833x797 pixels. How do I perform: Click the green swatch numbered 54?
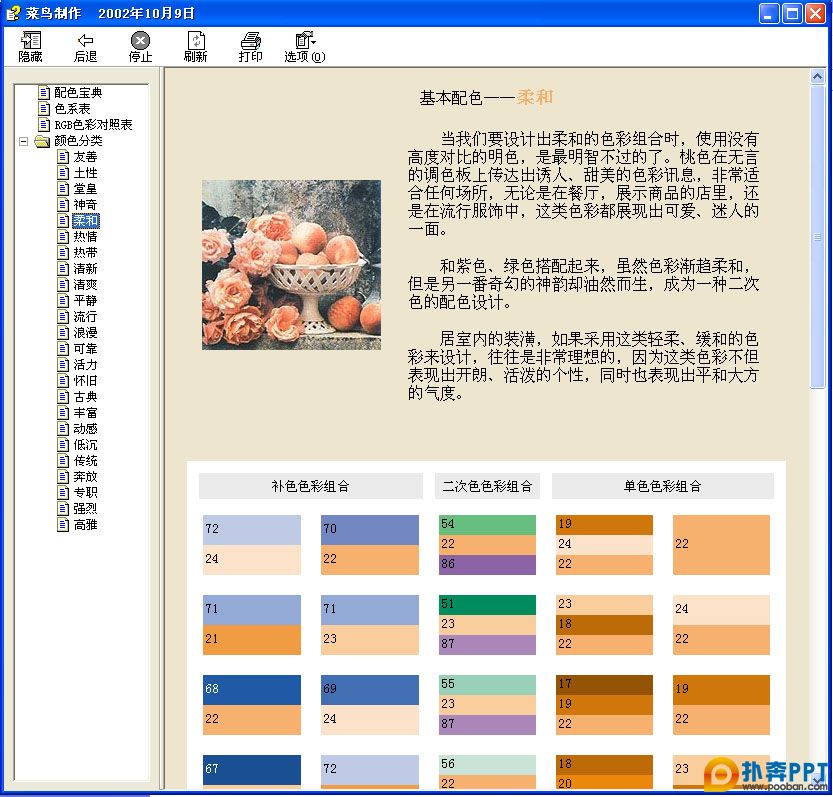point(487,524)
